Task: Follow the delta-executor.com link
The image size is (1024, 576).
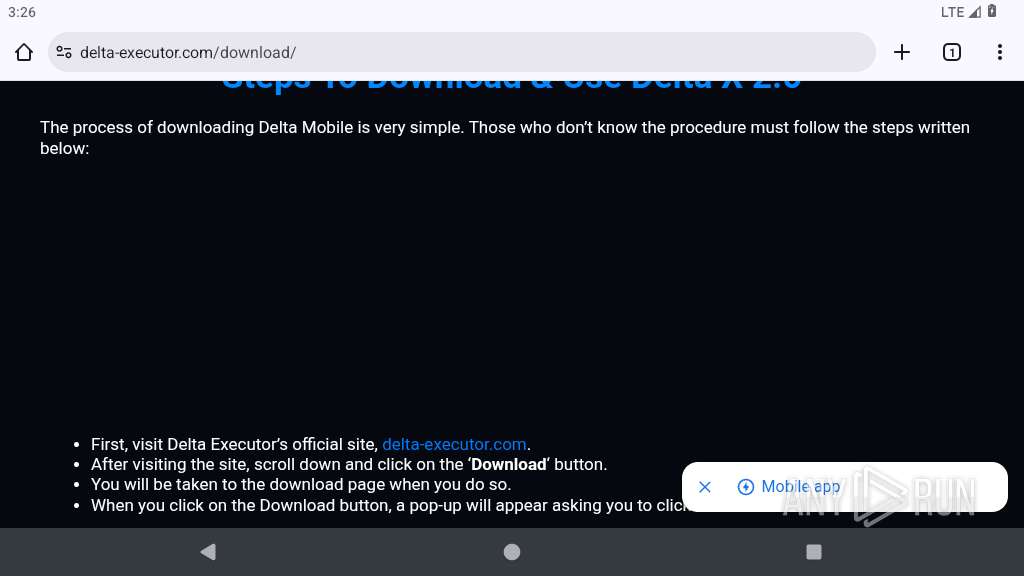Action: tap(454, 444)
